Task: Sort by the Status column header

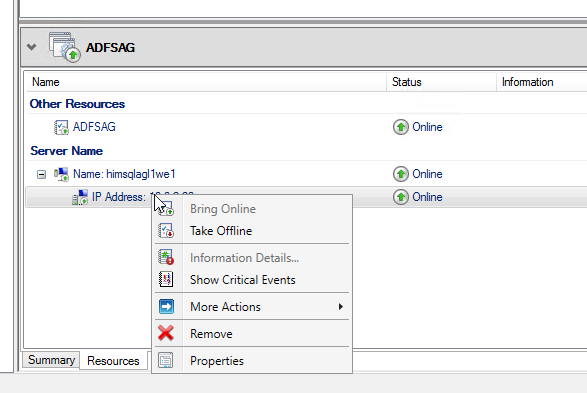Action: 441,82
